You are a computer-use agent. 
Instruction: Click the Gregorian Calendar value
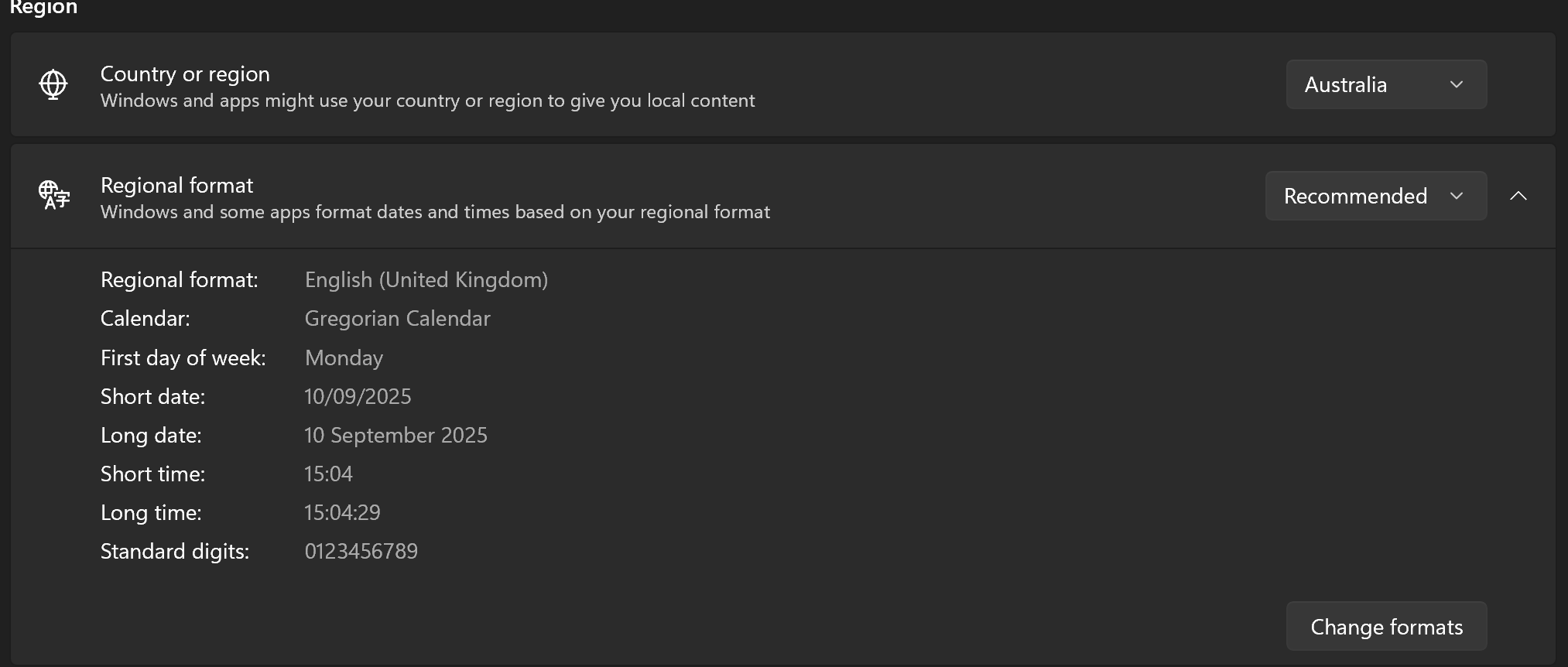coord(398,318)
